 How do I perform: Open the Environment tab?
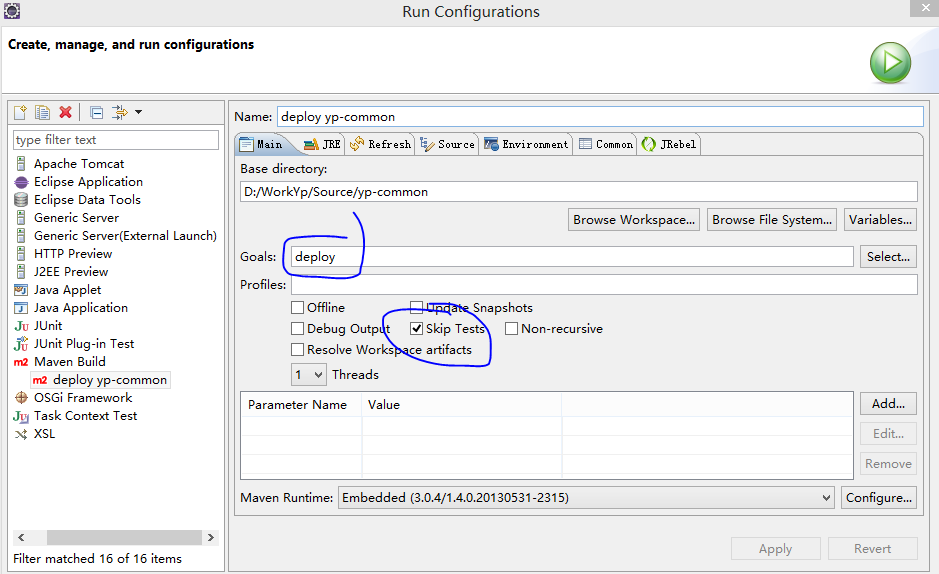526,144
